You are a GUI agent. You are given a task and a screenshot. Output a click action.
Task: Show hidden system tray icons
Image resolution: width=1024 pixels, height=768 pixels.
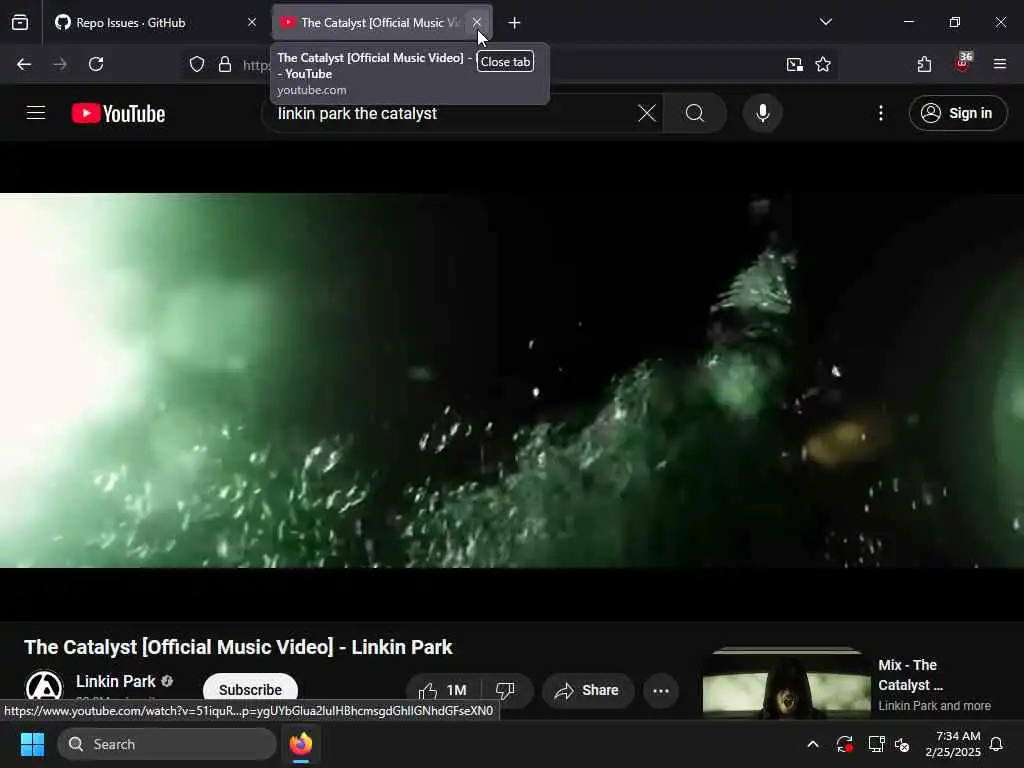click(x=813, y=744)
